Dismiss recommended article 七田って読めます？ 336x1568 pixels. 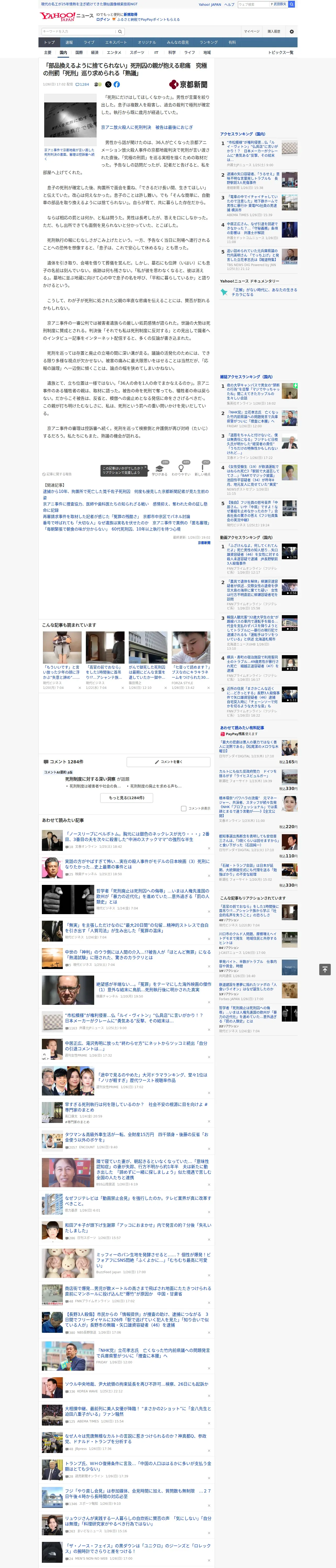tap(209, 688)
